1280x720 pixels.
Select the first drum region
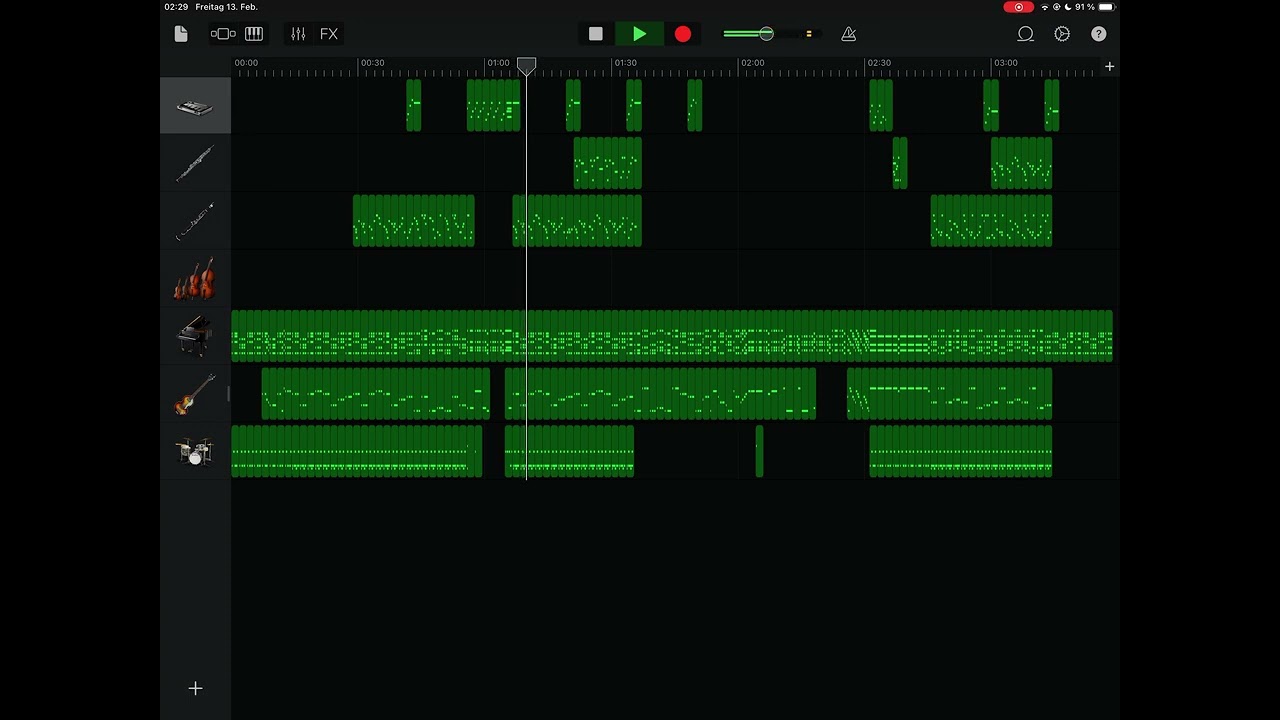tap(357, 451)
